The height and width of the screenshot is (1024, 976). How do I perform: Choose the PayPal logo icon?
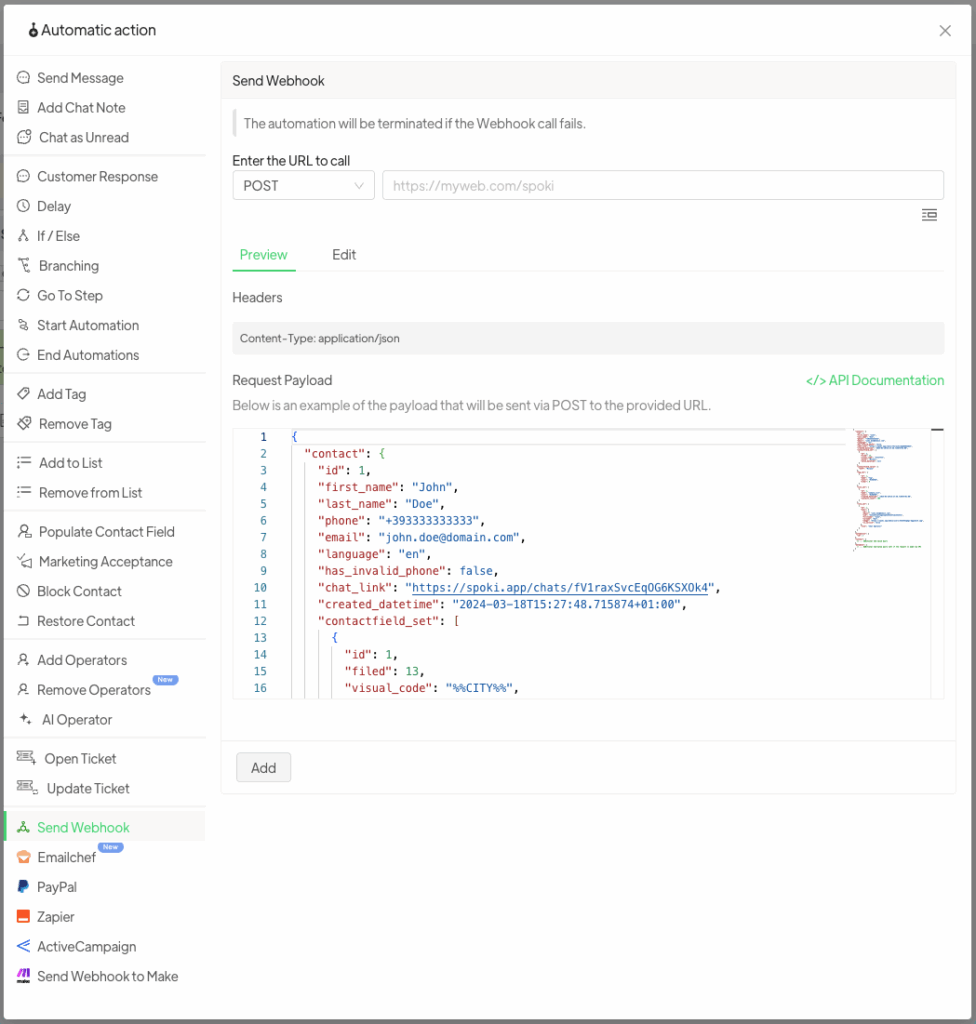24,887
